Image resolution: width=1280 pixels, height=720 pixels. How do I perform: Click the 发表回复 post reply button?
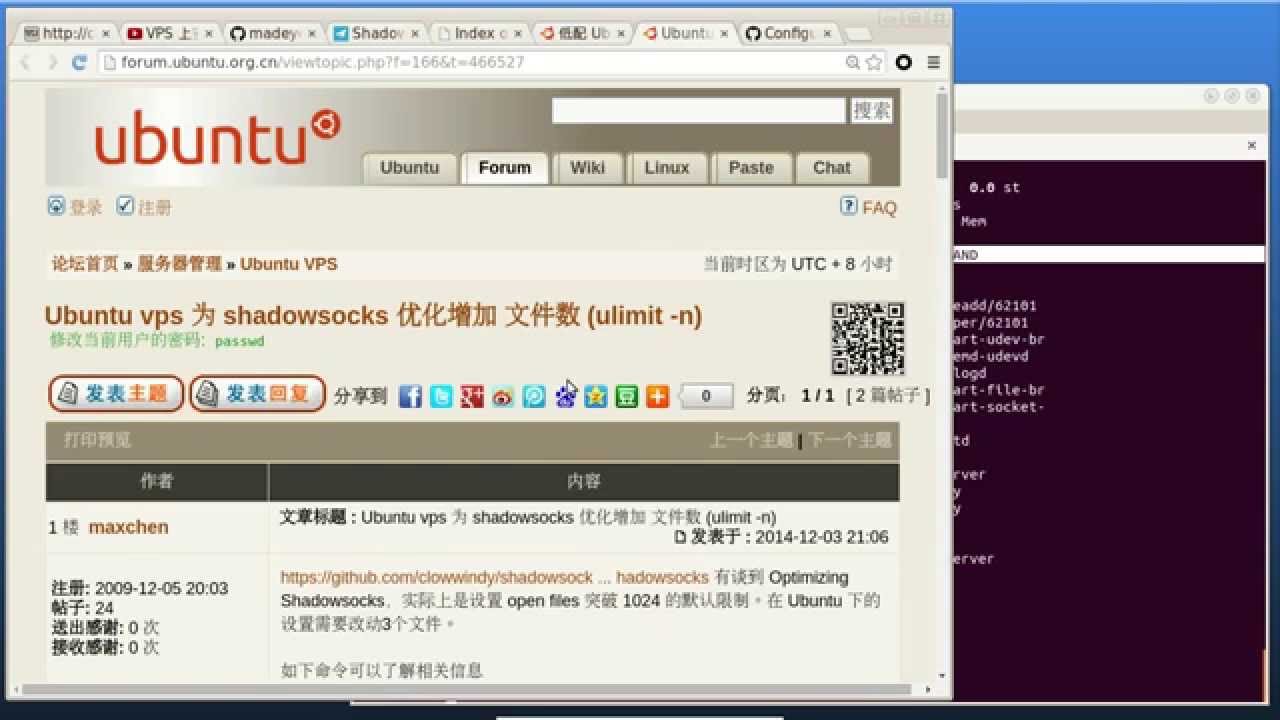click(x=258, y=394)
